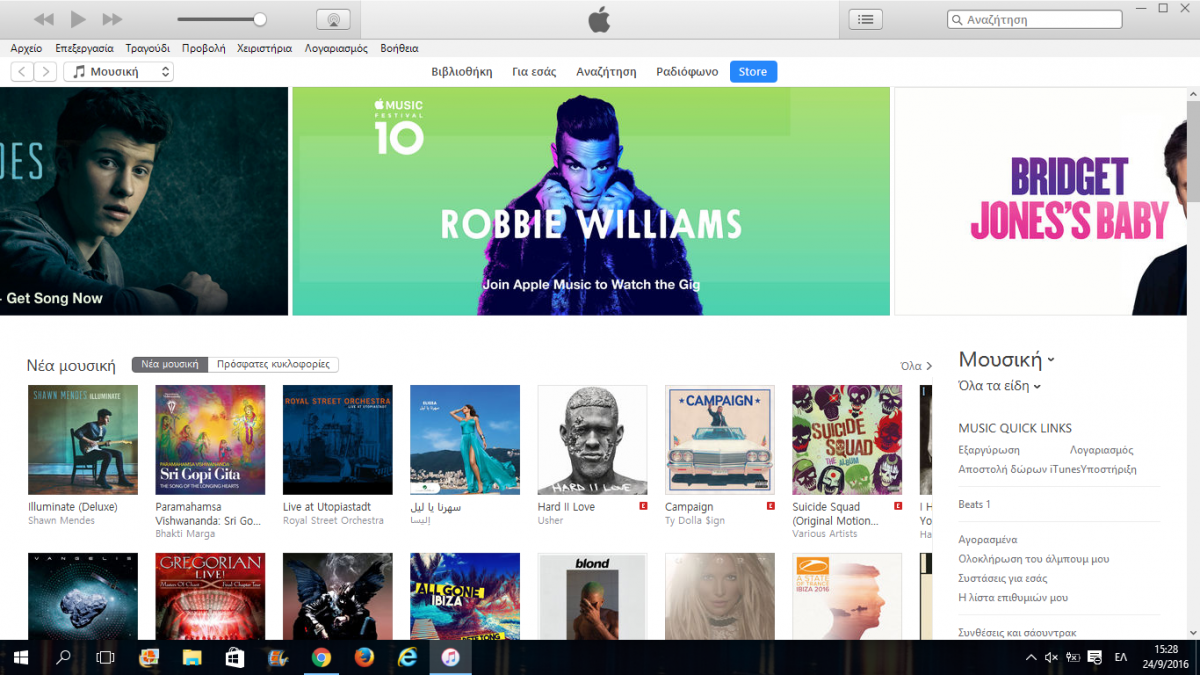Open the Hard II Love album cover
The width and height of the screenshot is (1200, 675).
[x=592, y=440]
